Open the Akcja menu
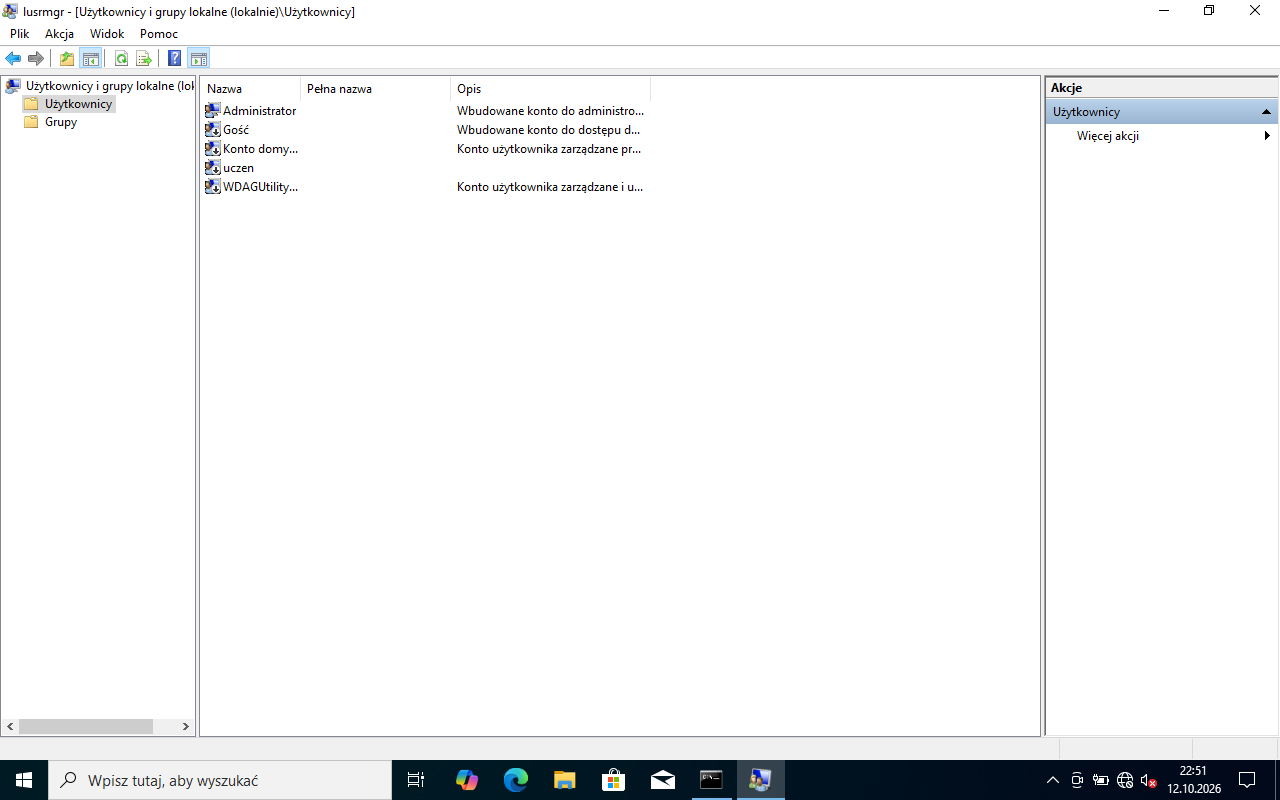This screenshot has height=800, width=1280. (59, 33)
